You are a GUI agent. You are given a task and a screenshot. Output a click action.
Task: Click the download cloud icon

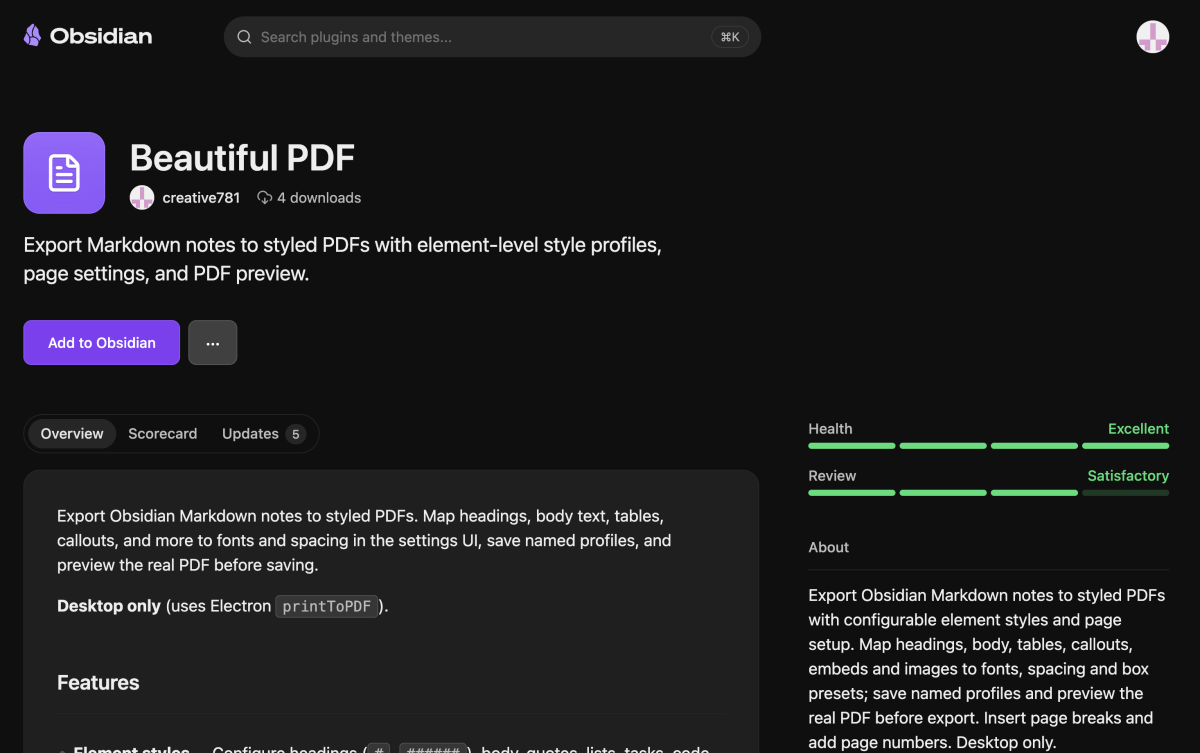264,198
